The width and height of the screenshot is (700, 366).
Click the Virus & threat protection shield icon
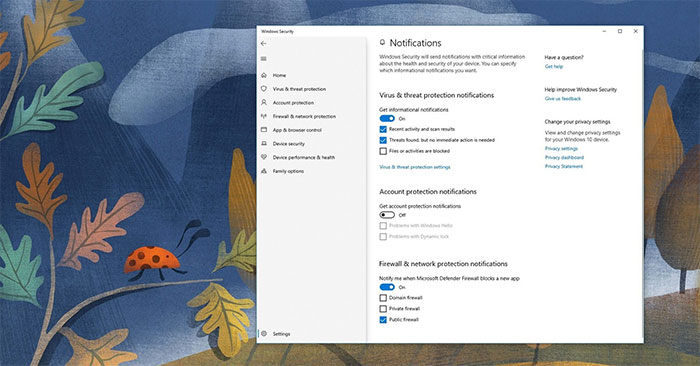264,89
